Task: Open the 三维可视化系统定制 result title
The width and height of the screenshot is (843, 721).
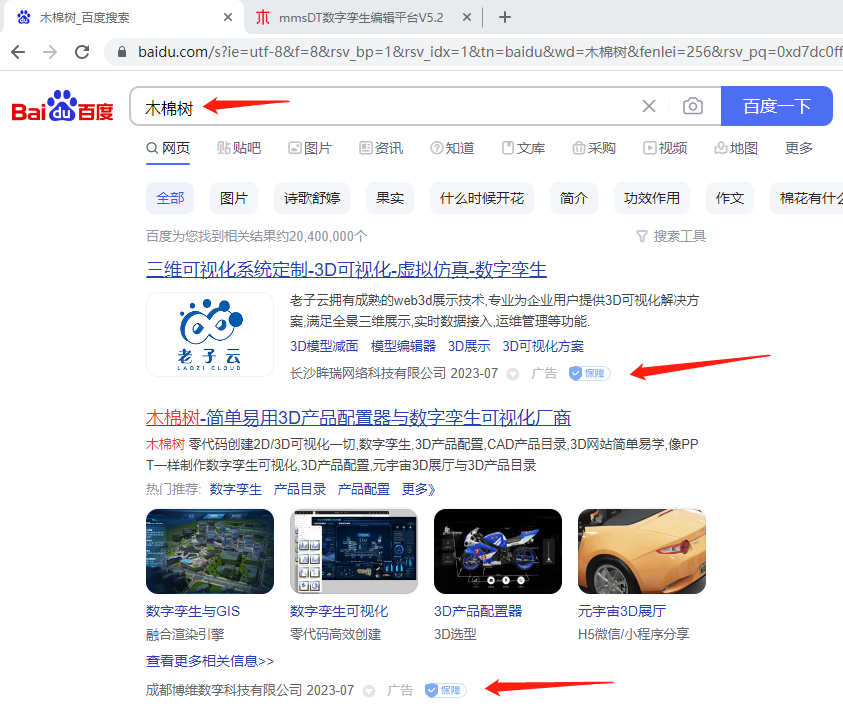Action: (x=346, y=269)
